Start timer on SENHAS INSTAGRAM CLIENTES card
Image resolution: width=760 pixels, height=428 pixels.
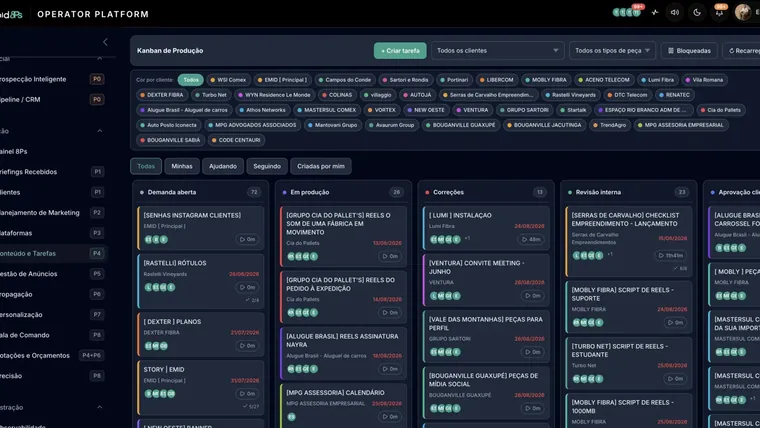pyautogui.click(x=247, y=239)
